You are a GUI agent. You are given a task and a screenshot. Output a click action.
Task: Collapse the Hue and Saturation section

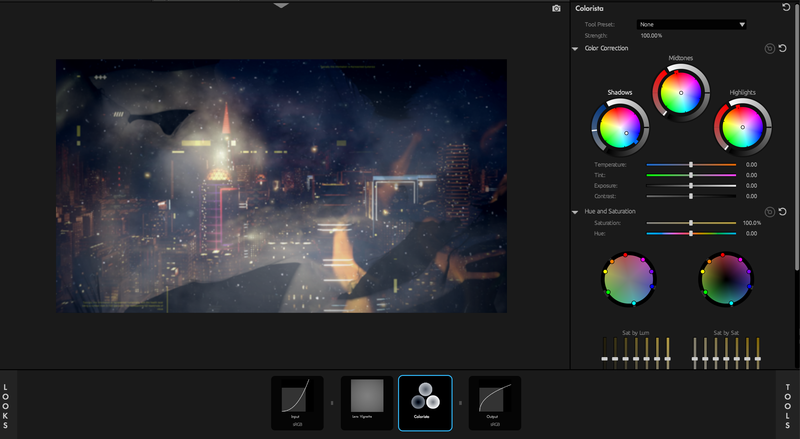pyautogui.click(x=576, y=212)
